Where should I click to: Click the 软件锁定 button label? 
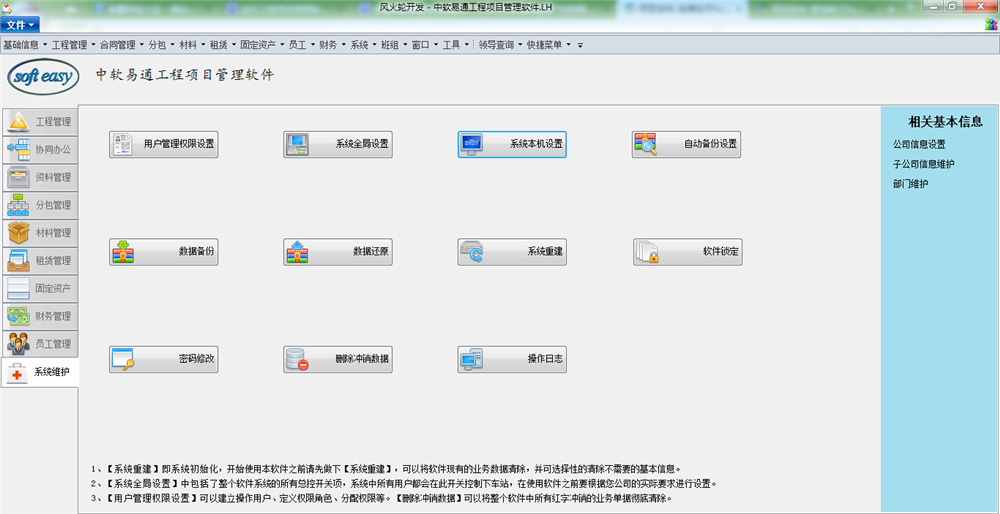721,252
